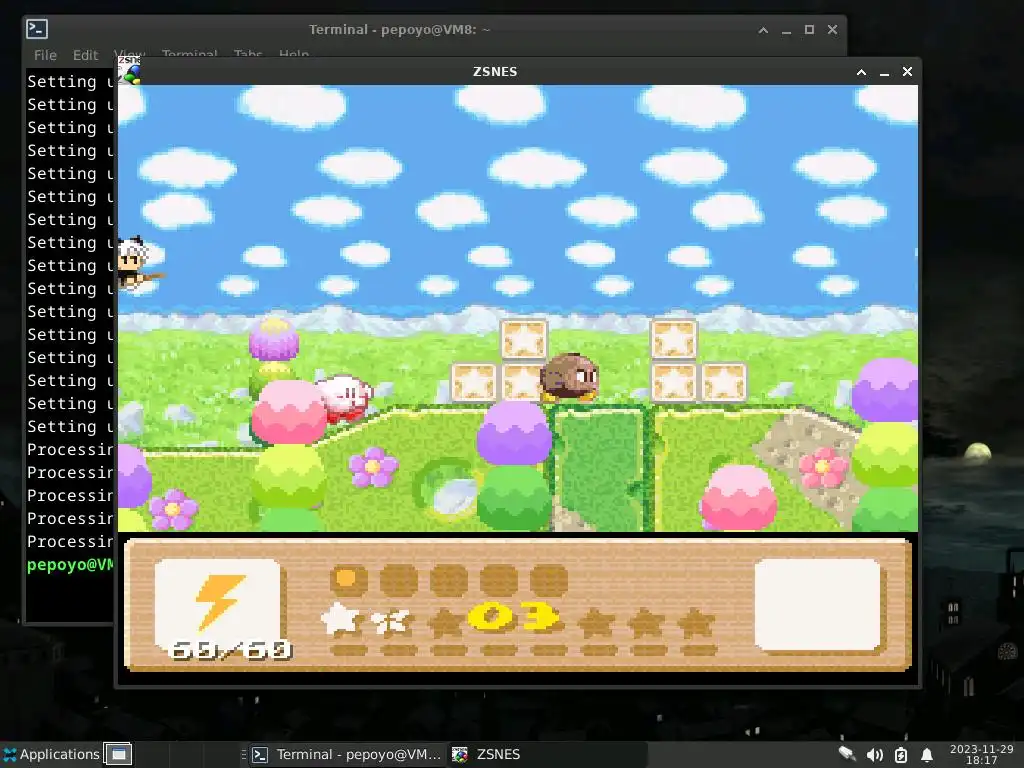Click the filled orange health pip
This screenshot has width=1024, height=768.
(349, 580)
